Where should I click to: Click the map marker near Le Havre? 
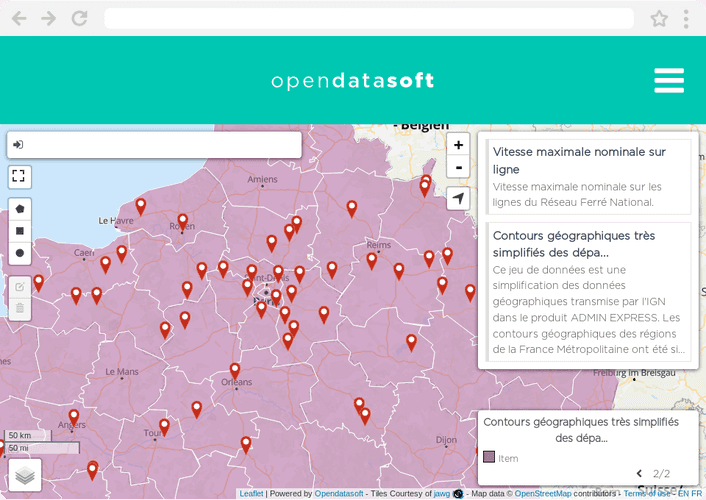(x=141, y=207)
